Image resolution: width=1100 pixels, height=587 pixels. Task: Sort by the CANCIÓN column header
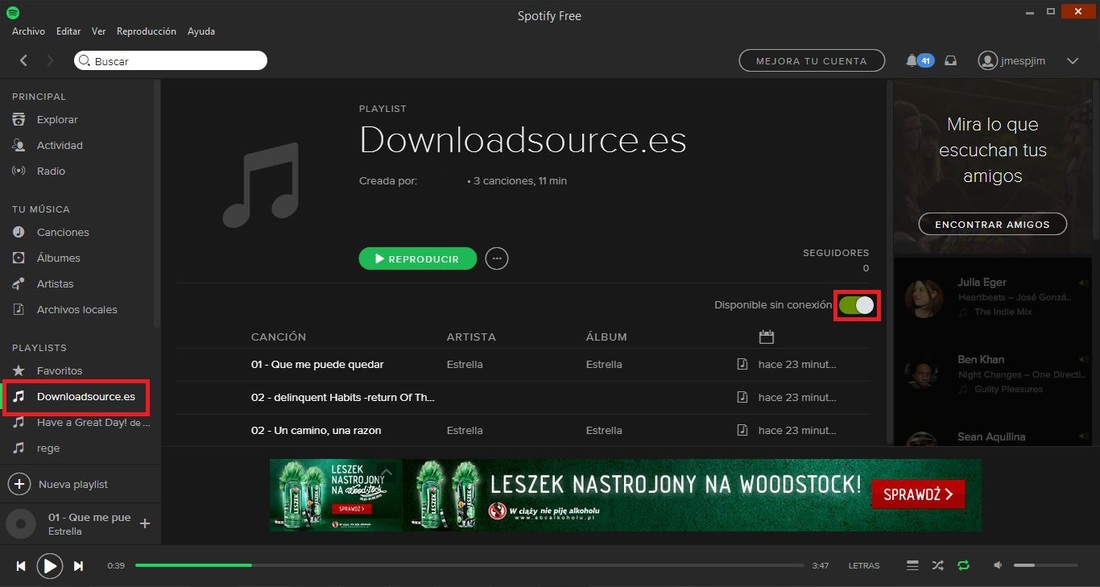pyautogui.click(x=279, y=337)
